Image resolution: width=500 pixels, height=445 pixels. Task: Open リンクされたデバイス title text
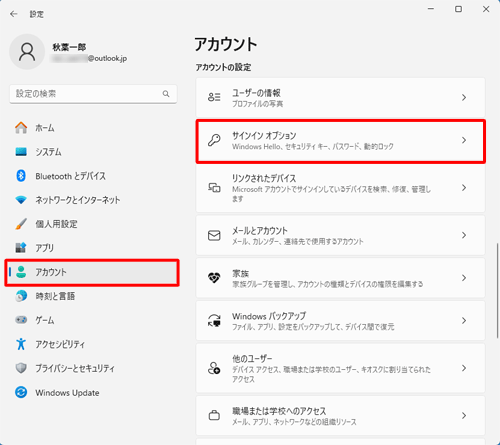tap(264, 178)
